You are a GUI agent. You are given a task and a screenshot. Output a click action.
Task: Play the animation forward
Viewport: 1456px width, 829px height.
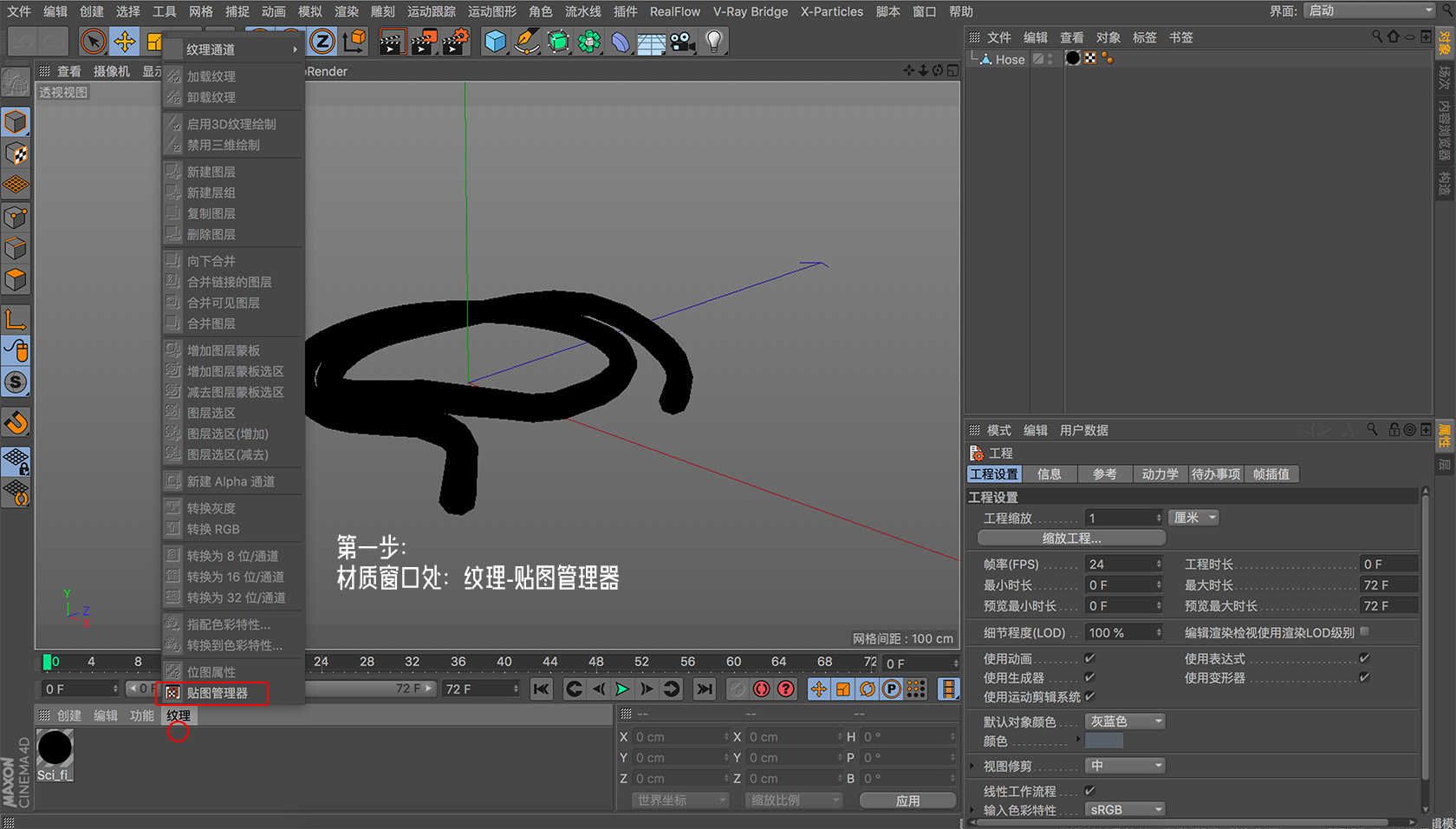[x=621, y=689]
